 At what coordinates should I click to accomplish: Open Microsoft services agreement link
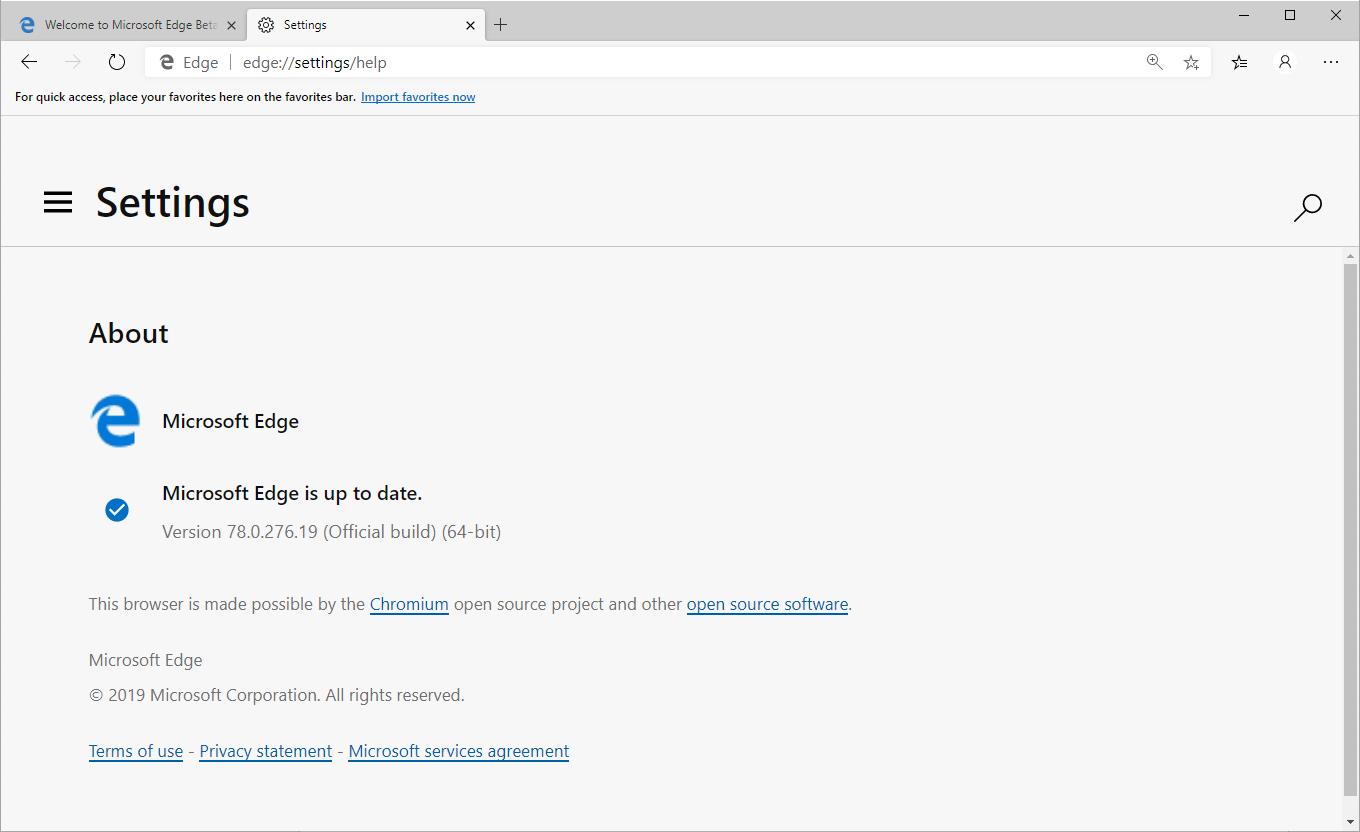459,751
